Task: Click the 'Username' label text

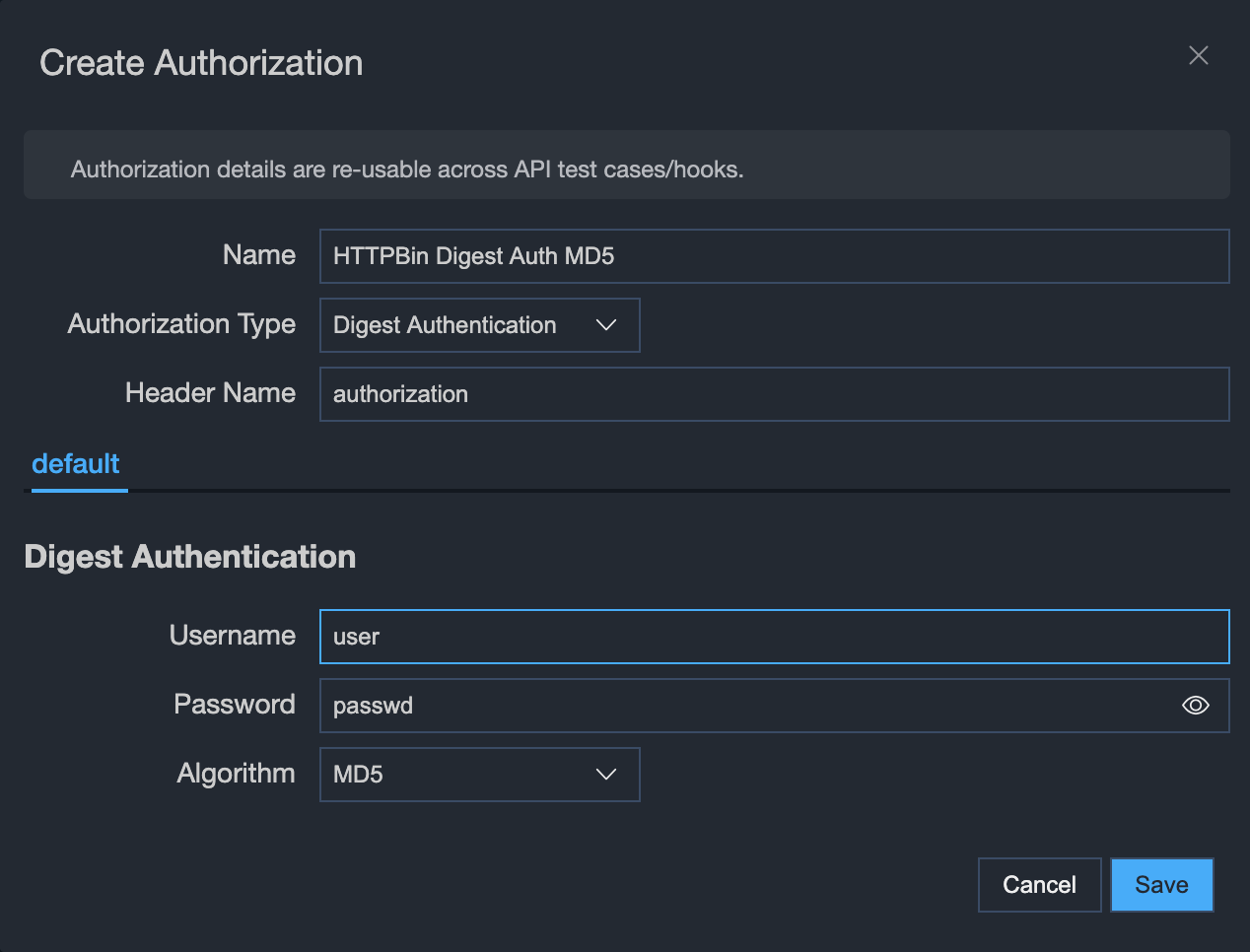Action: (233, 636)
